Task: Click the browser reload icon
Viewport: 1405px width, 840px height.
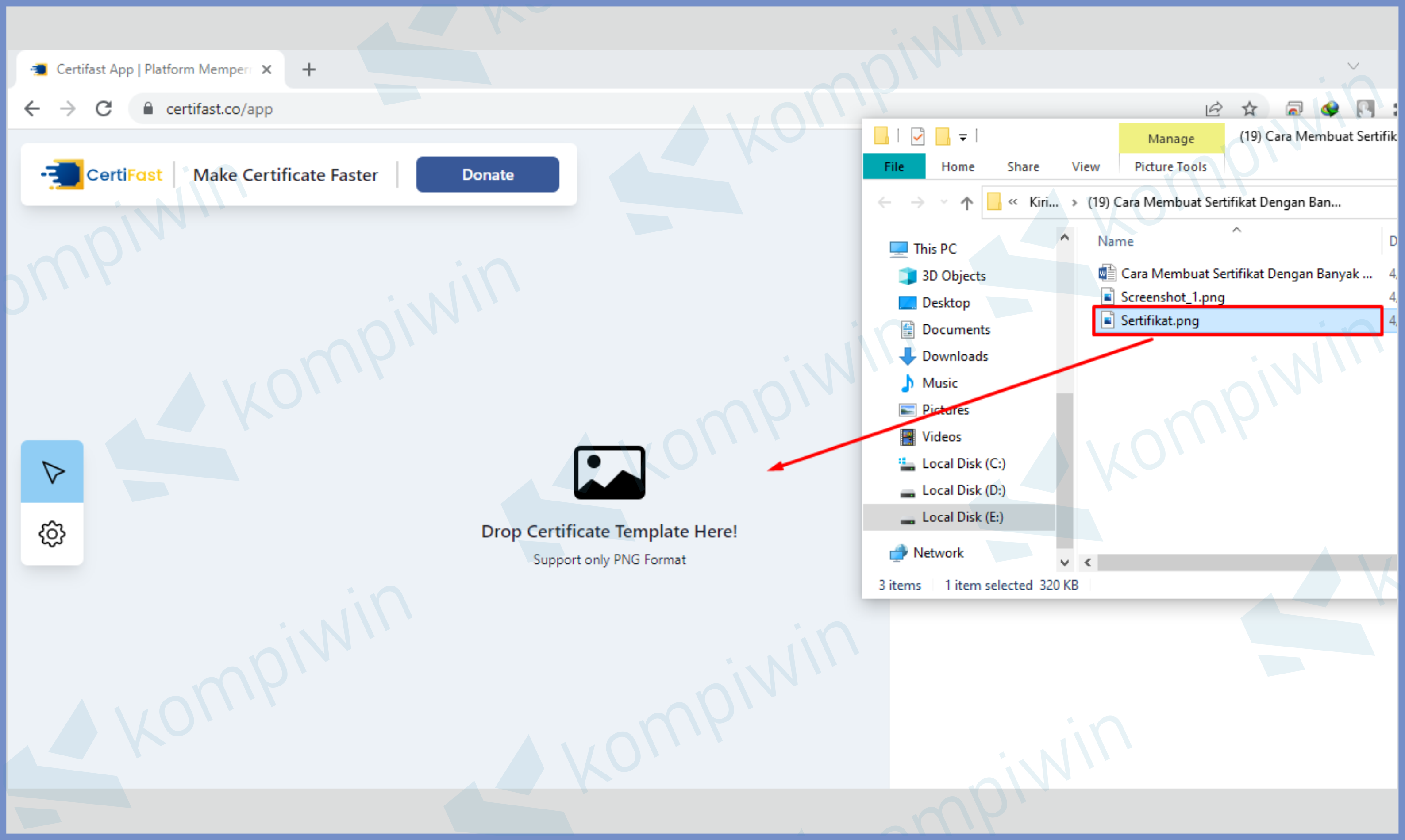Action: (x=103, y=108)
